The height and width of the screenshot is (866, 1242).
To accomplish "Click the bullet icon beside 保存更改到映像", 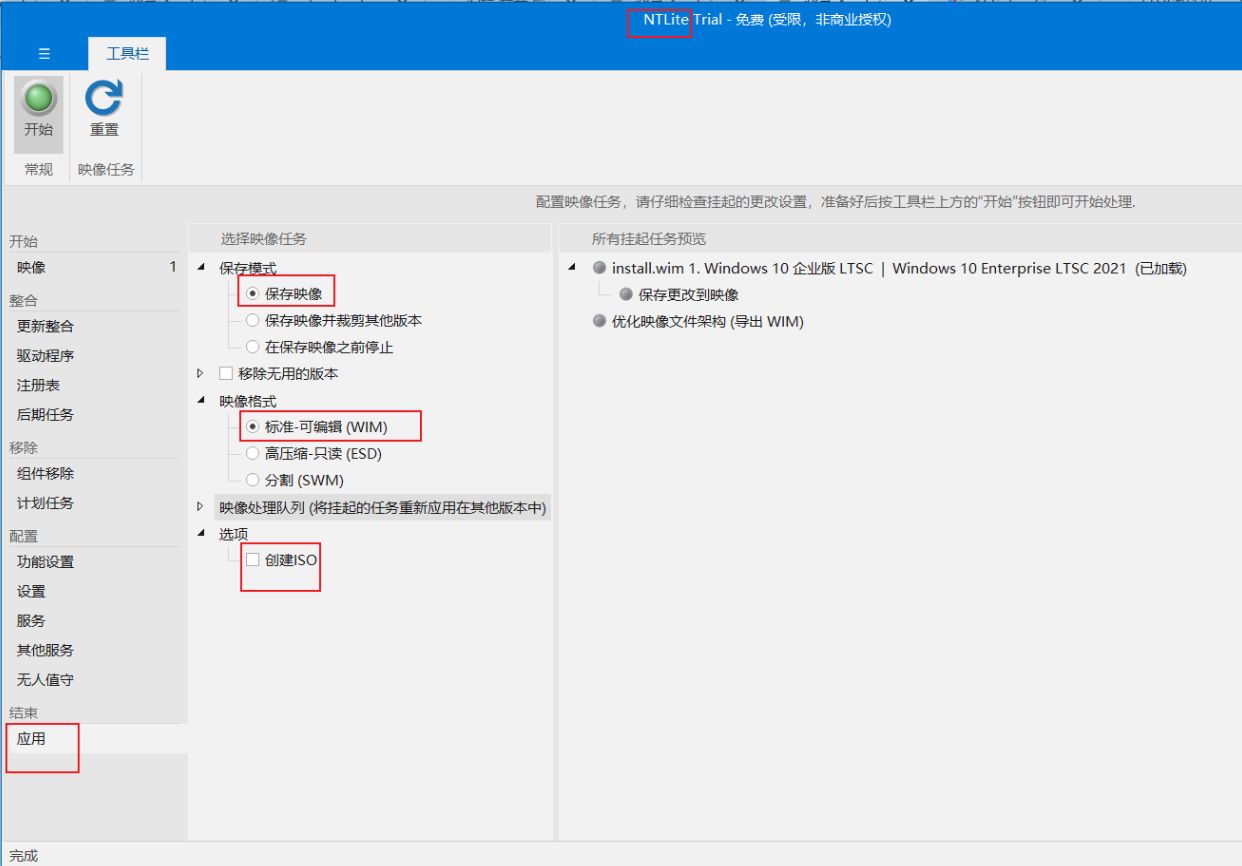I will point(626,295).
